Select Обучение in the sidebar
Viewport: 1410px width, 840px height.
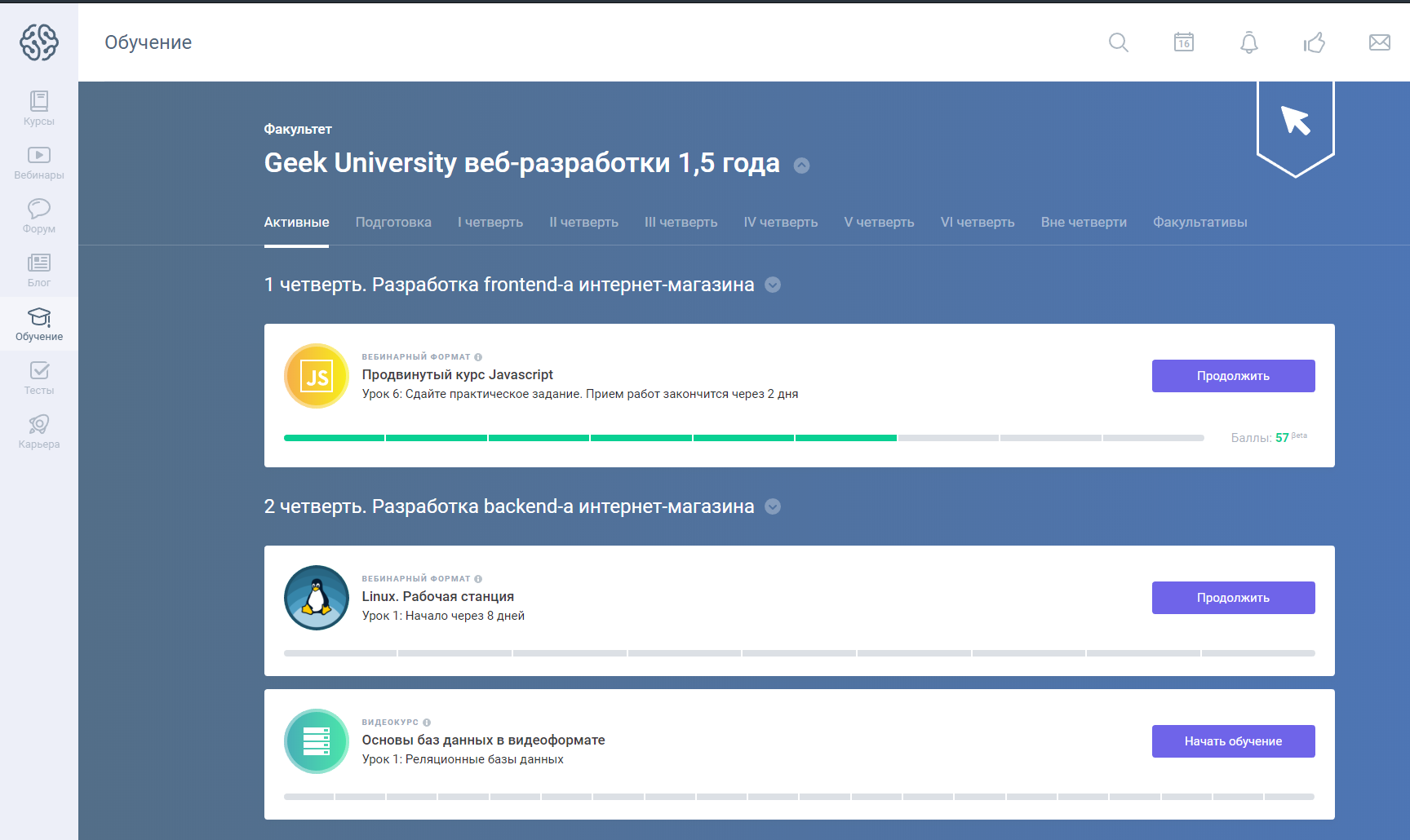pos(39,324)
